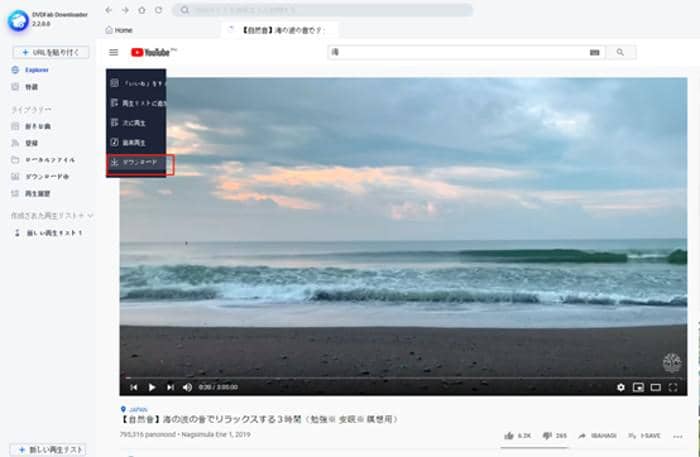Open Explorer in the sidebar
The height and width of the screenshot is (457, 700).
point(30,70)
